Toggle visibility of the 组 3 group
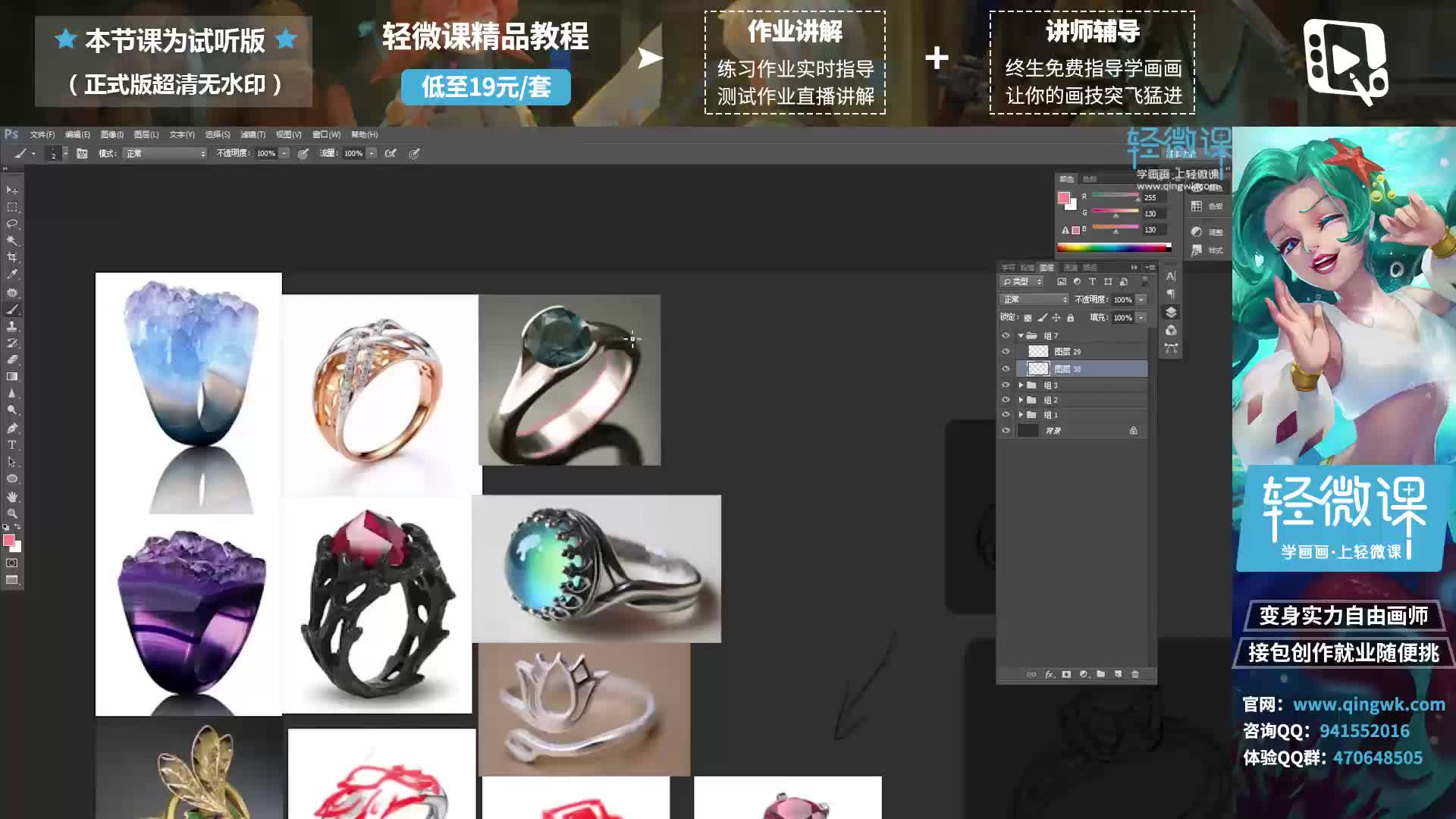Viewport: 1456px width, 819px height. click(x=1006, y=384)
